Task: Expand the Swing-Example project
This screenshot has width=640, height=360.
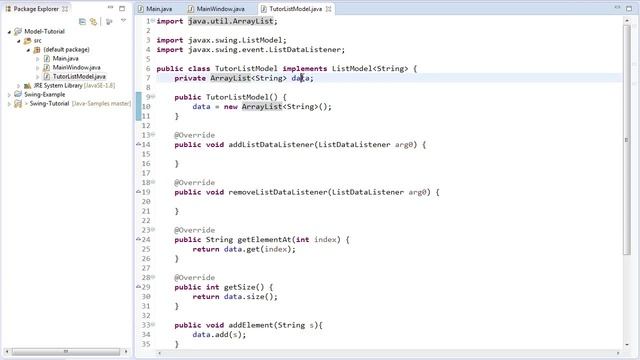Action: click(9, 95)
